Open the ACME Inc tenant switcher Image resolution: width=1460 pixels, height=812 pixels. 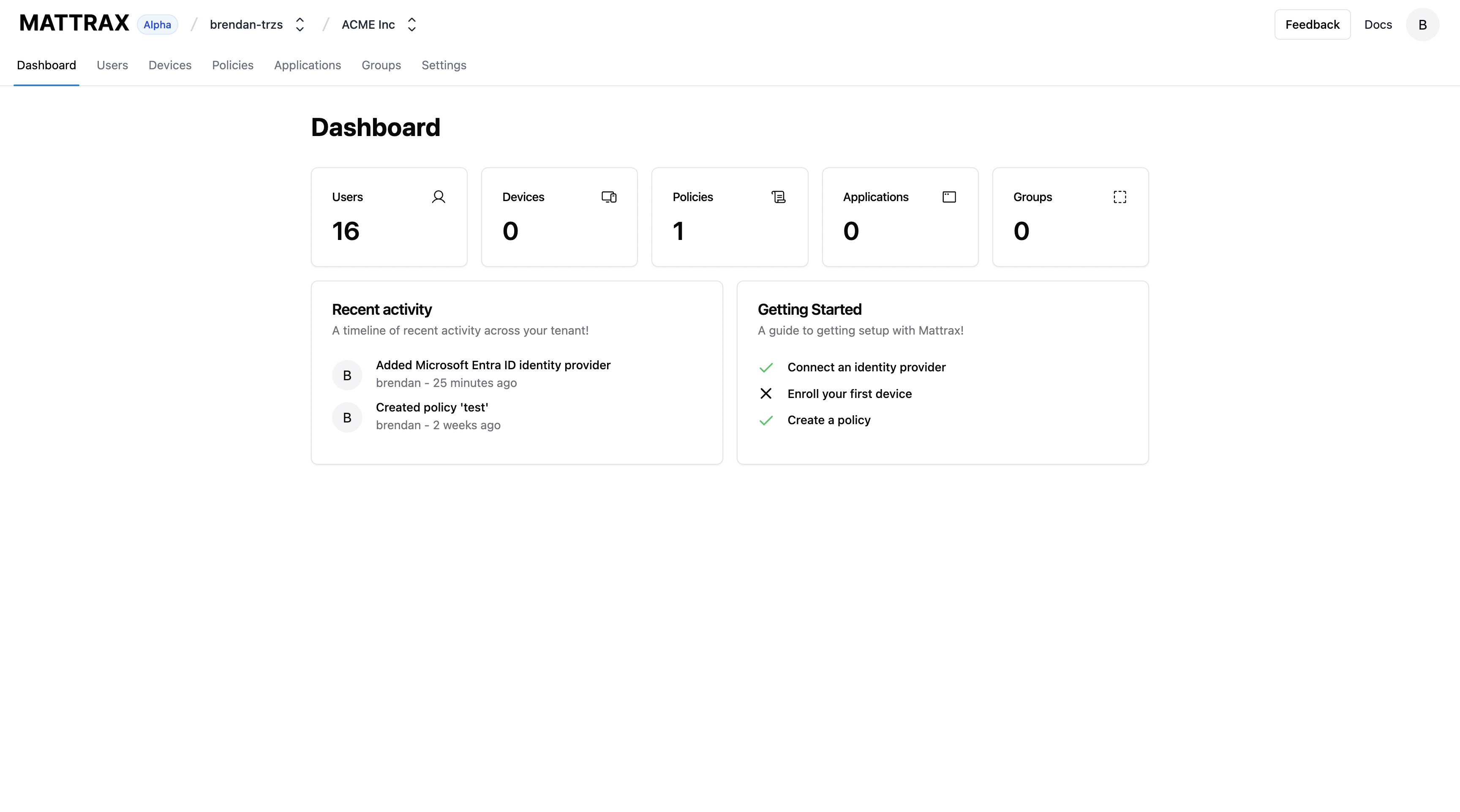412,25
